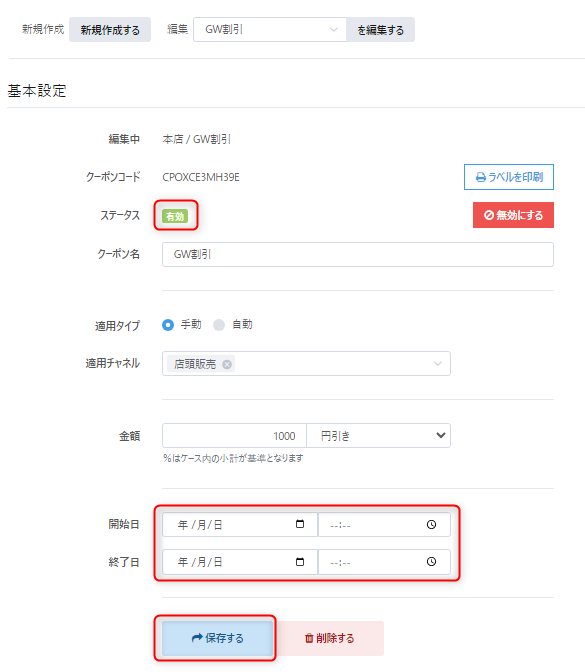Click the trash icon on 削除する
585x672 pixels.
(309, 638)
